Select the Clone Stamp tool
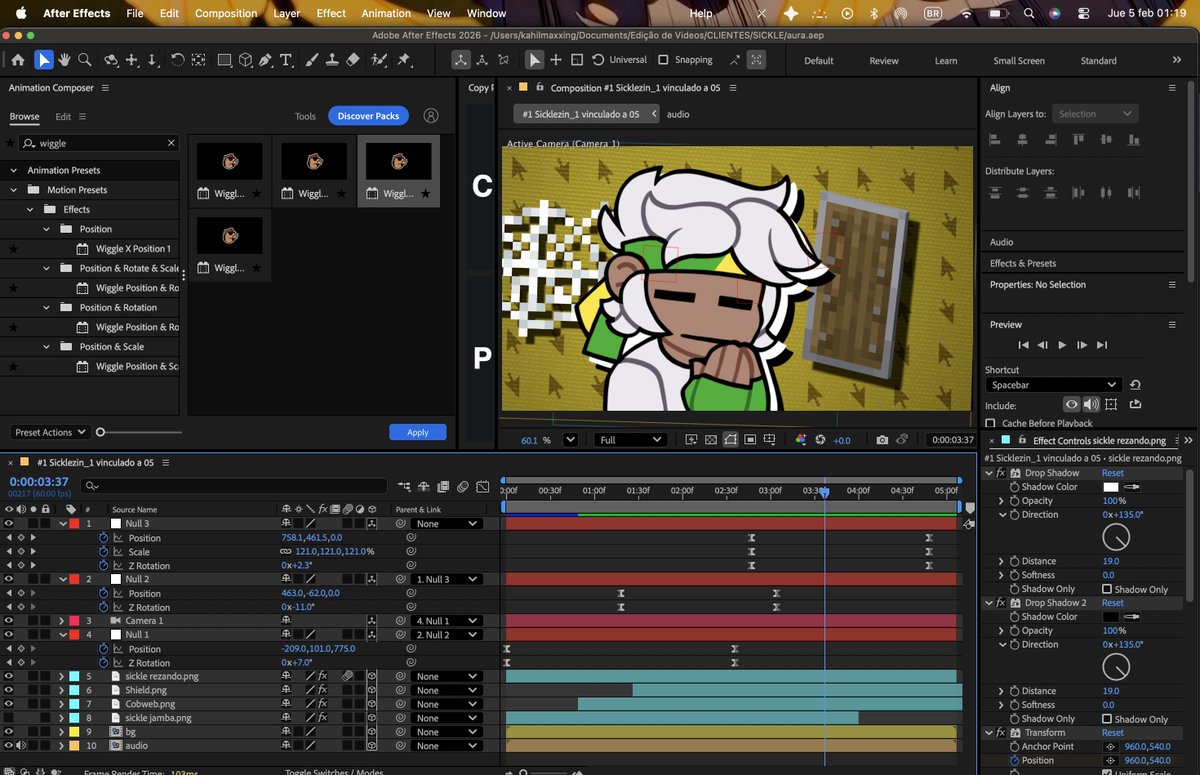 coord(331,60)
